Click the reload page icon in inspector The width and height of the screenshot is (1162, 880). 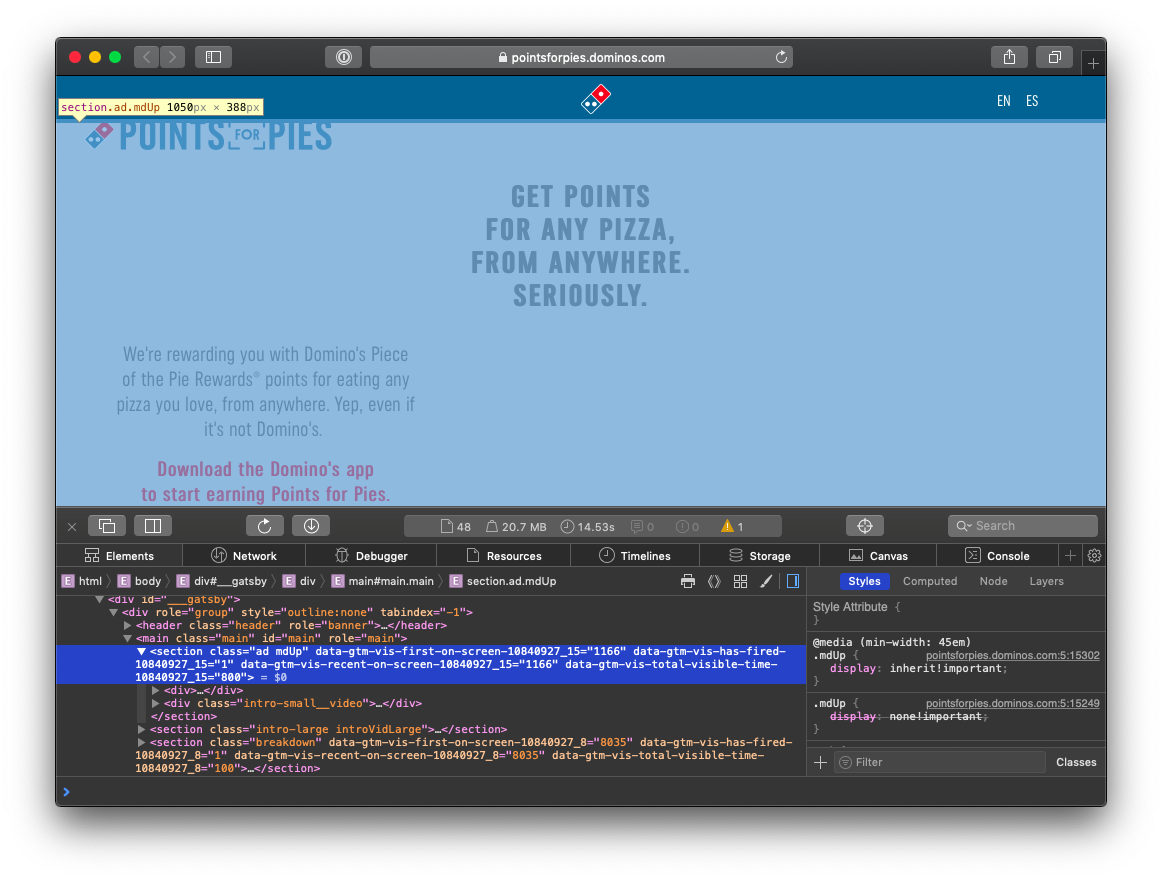pos(264,525)
